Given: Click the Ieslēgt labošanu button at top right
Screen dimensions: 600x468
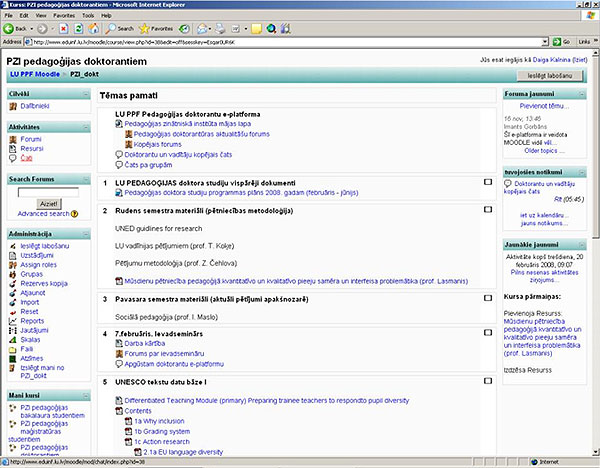Looking at the screenshot, I should [549, 76].
